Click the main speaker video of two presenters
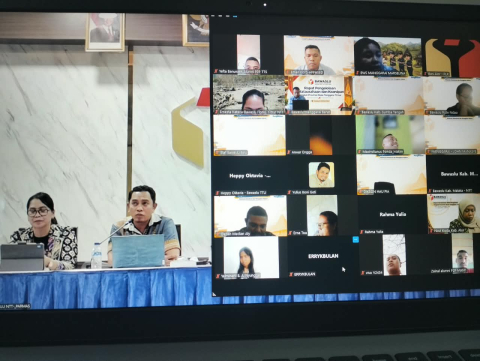Viewport: 480px width, 361px height. coord(105,162)
